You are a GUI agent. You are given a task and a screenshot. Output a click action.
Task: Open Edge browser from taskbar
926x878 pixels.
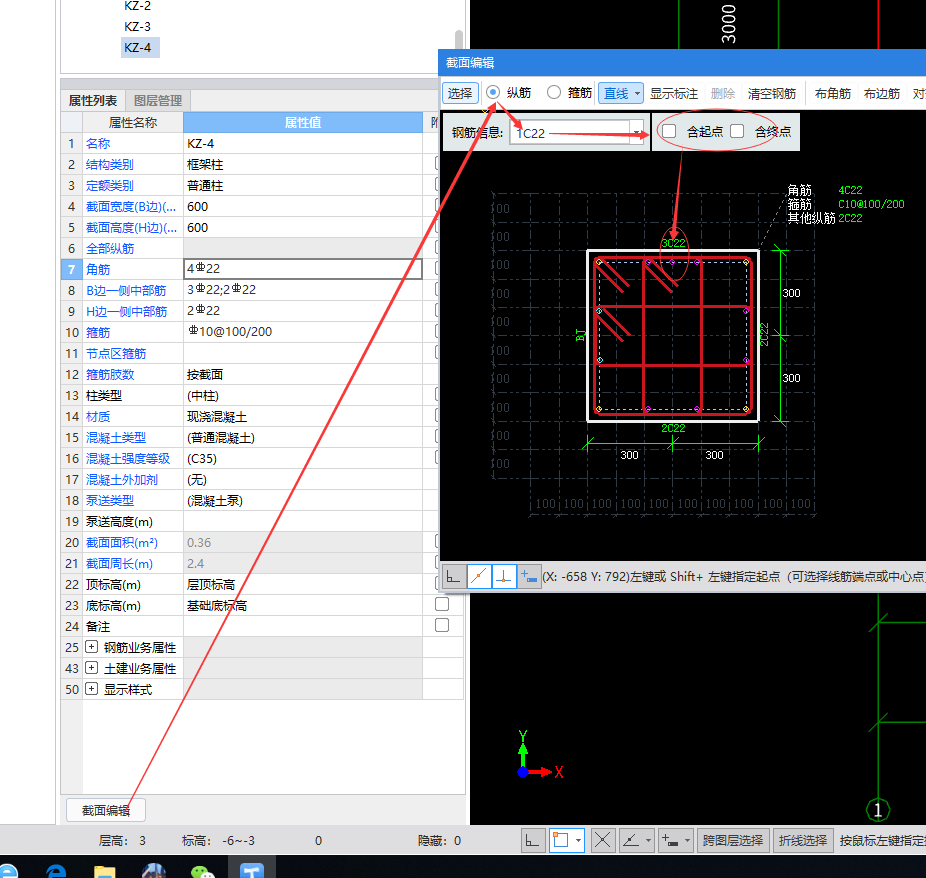pos(56,872)
